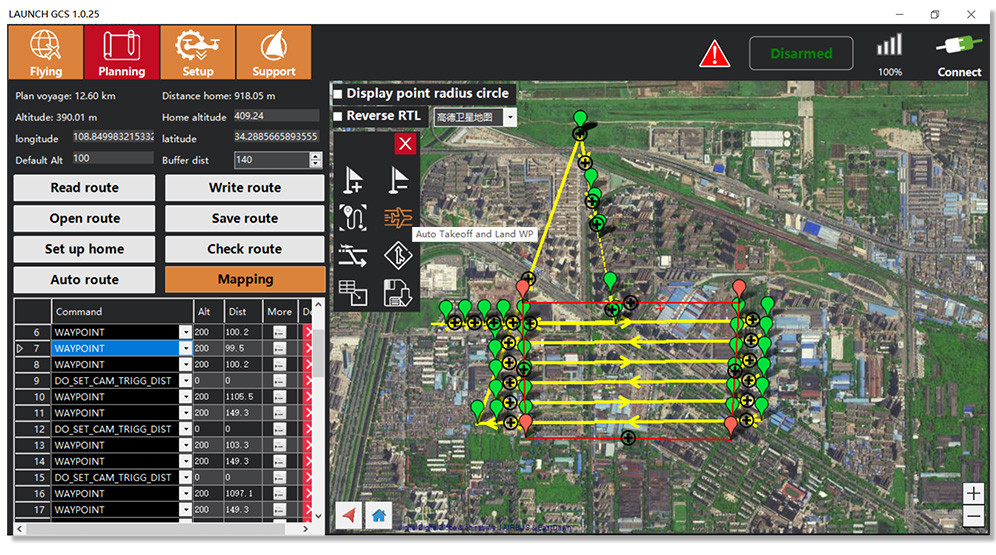This screenshot has width=996, height=555.
Task: Open the Setup tab
Action: (197, 52)
